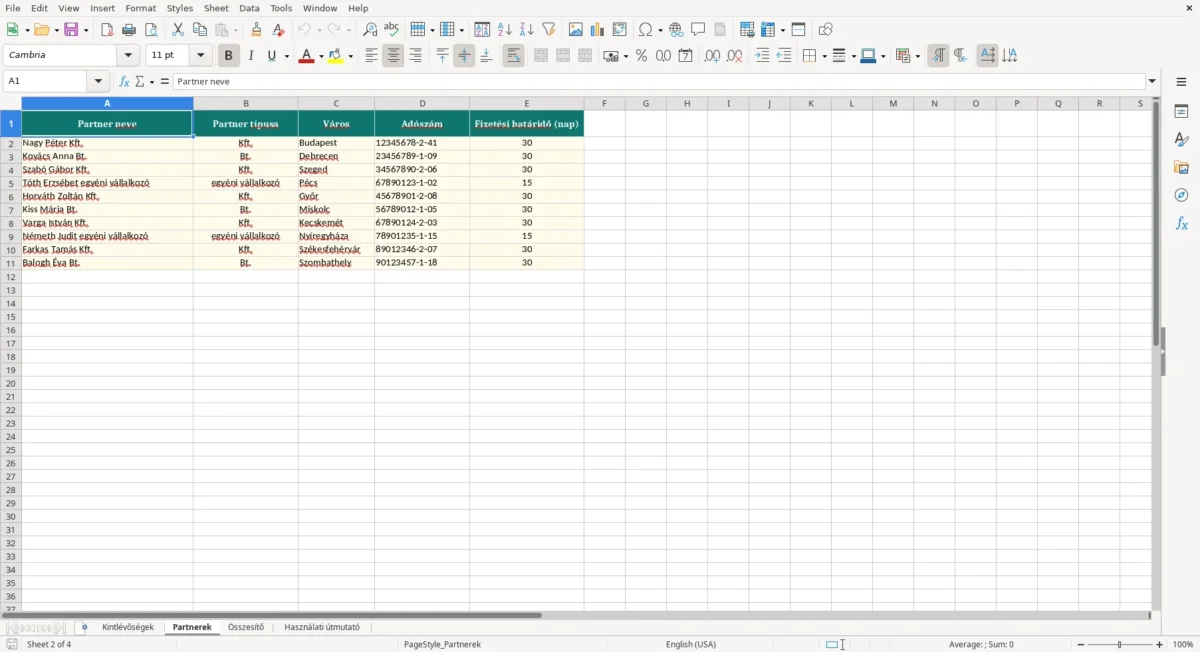Image resolution: width=1200 pixels, height=652 pixels.
Task: Open the File menu
Action: [13, 8]
